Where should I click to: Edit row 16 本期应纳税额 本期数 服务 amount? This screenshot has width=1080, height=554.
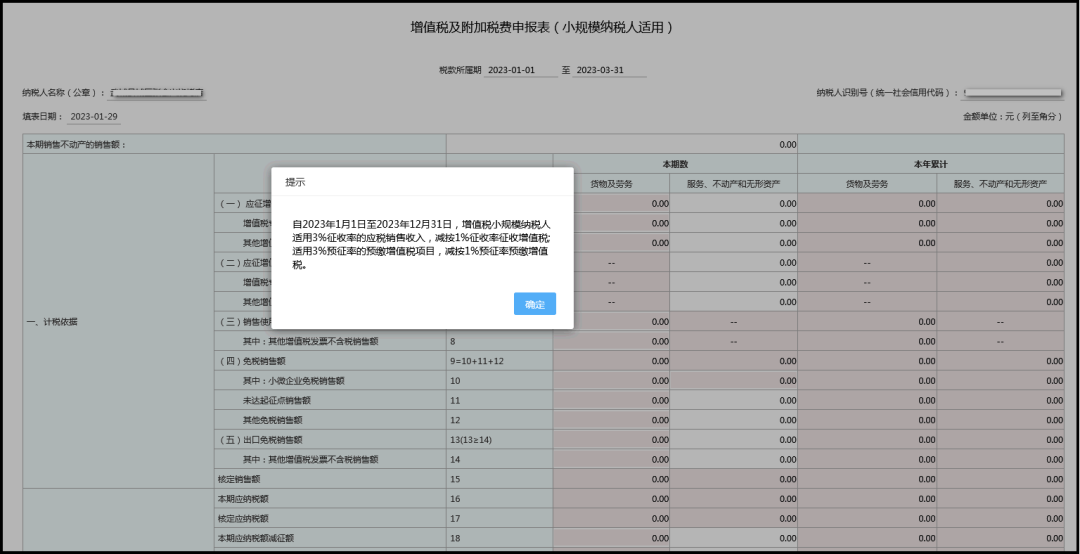pyautogui.click(x=734, y=499)
